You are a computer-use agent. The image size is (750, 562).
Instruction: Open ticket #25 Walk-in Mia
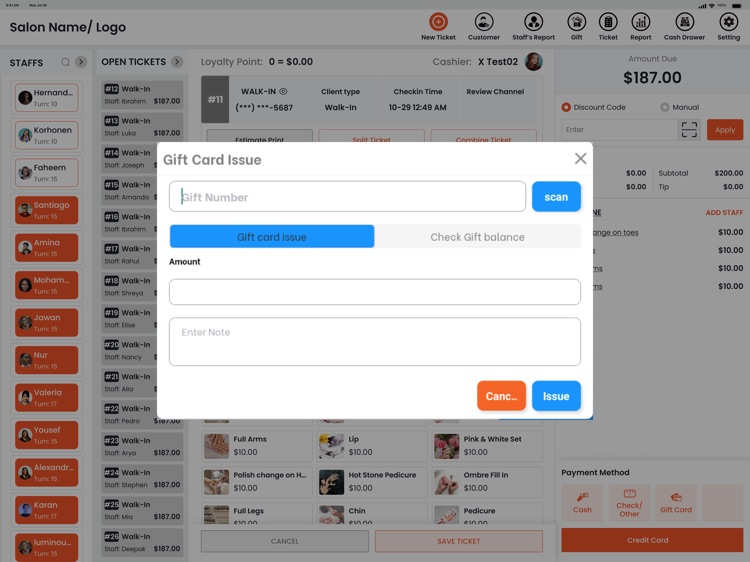[x=142, y=510]
